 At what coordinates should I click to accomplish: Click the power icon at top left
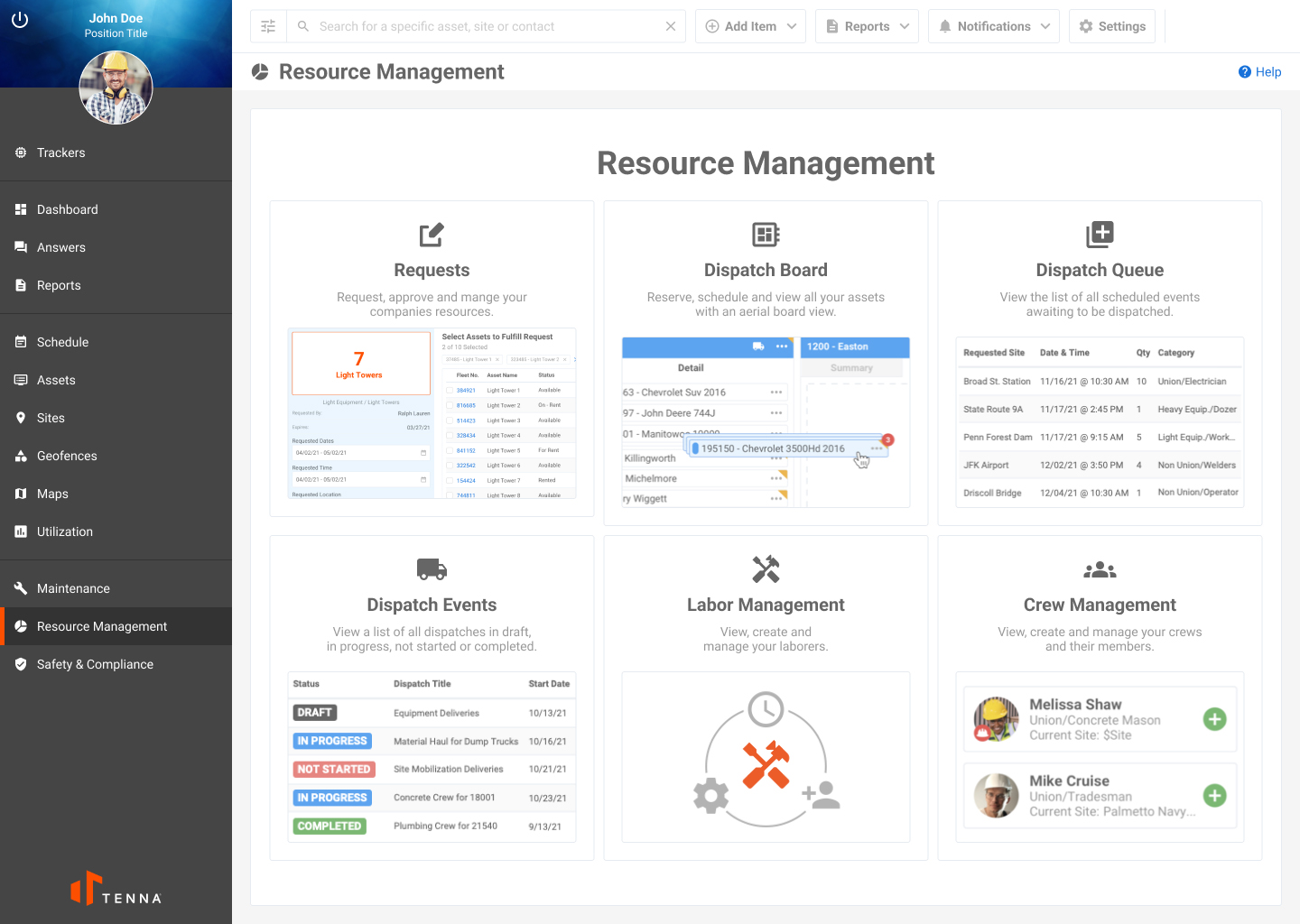[x=20, y=20]
